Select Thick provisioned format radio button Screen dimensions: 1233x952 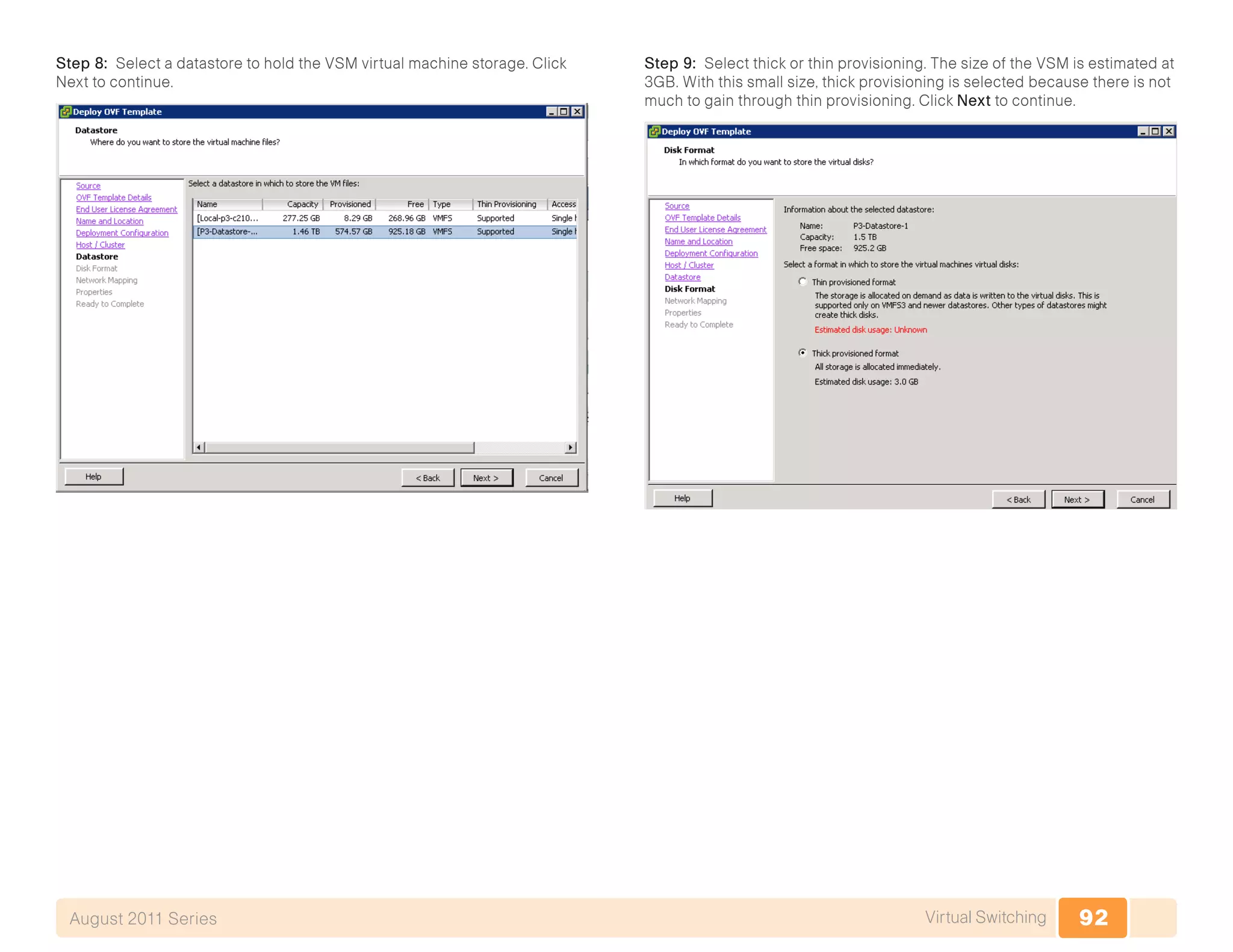[x=803, y=353]
